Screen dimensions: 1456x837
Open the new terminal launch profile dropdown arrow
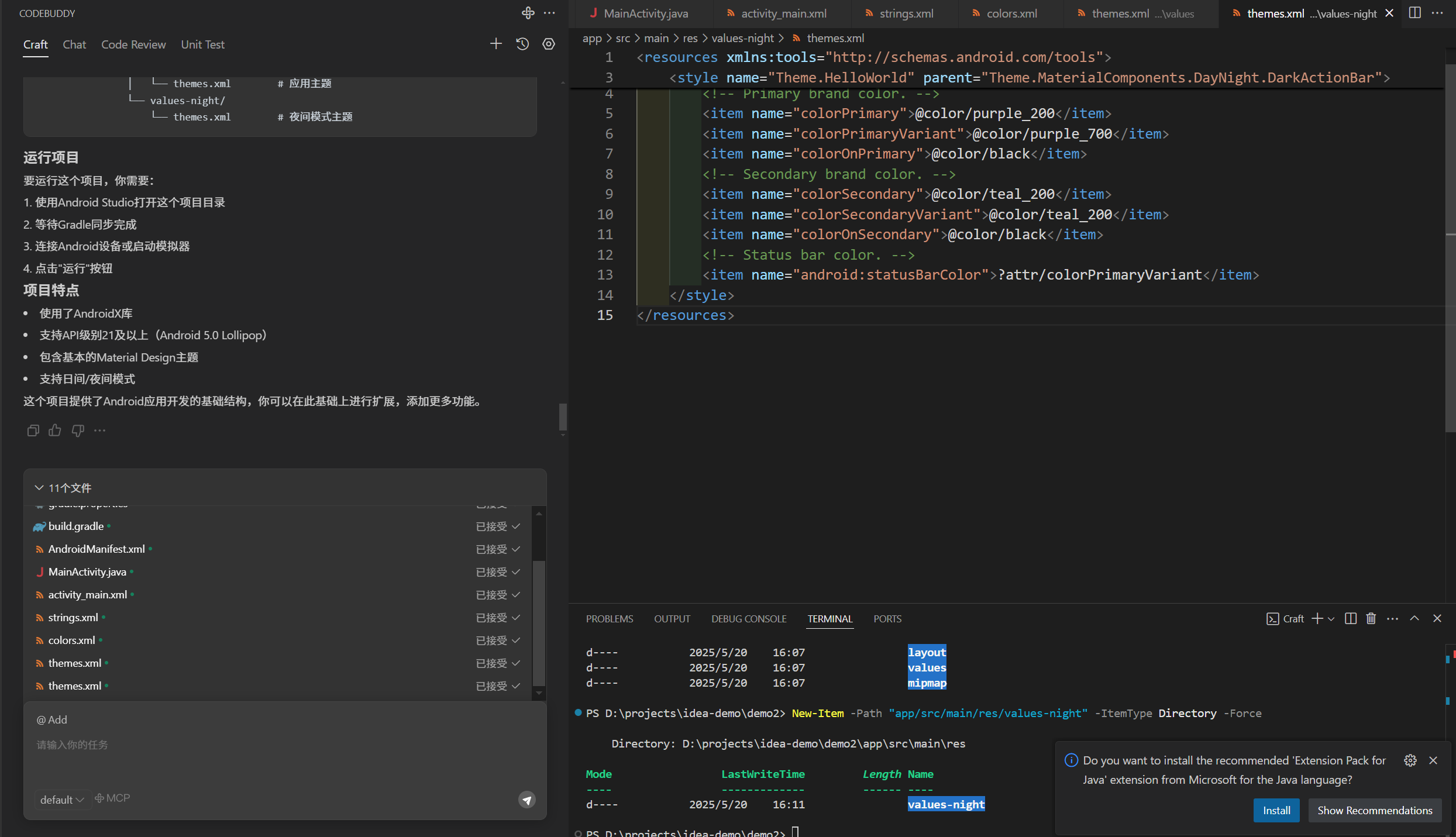click(1331, 619)
